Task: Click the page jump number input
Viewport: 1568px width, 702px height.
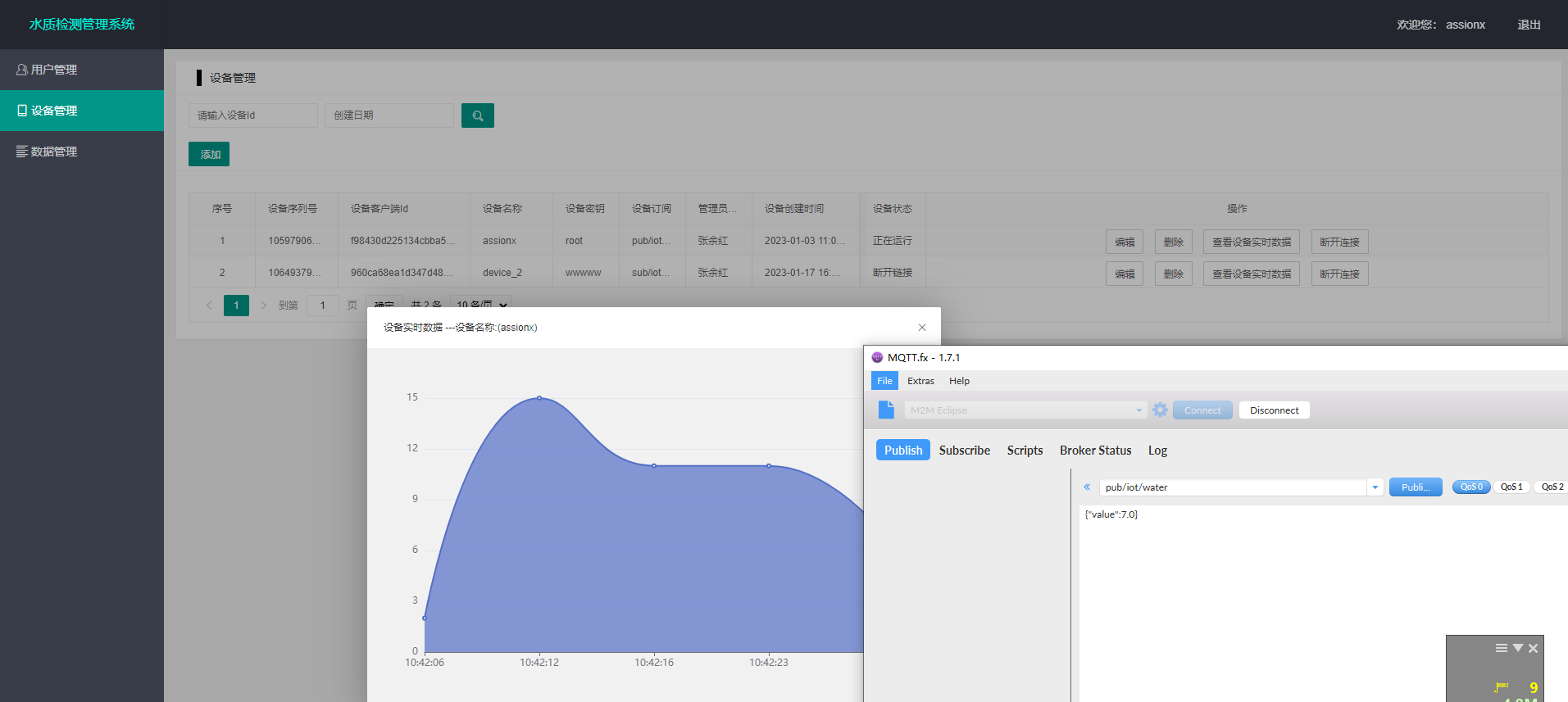Action: [x=323, y=306]
